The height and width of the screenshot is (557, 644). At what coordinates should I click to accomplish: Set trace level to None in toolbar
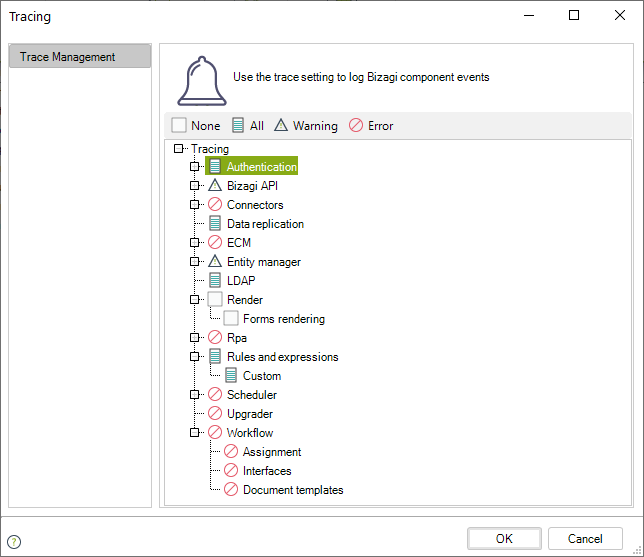[x=196, y=125]
